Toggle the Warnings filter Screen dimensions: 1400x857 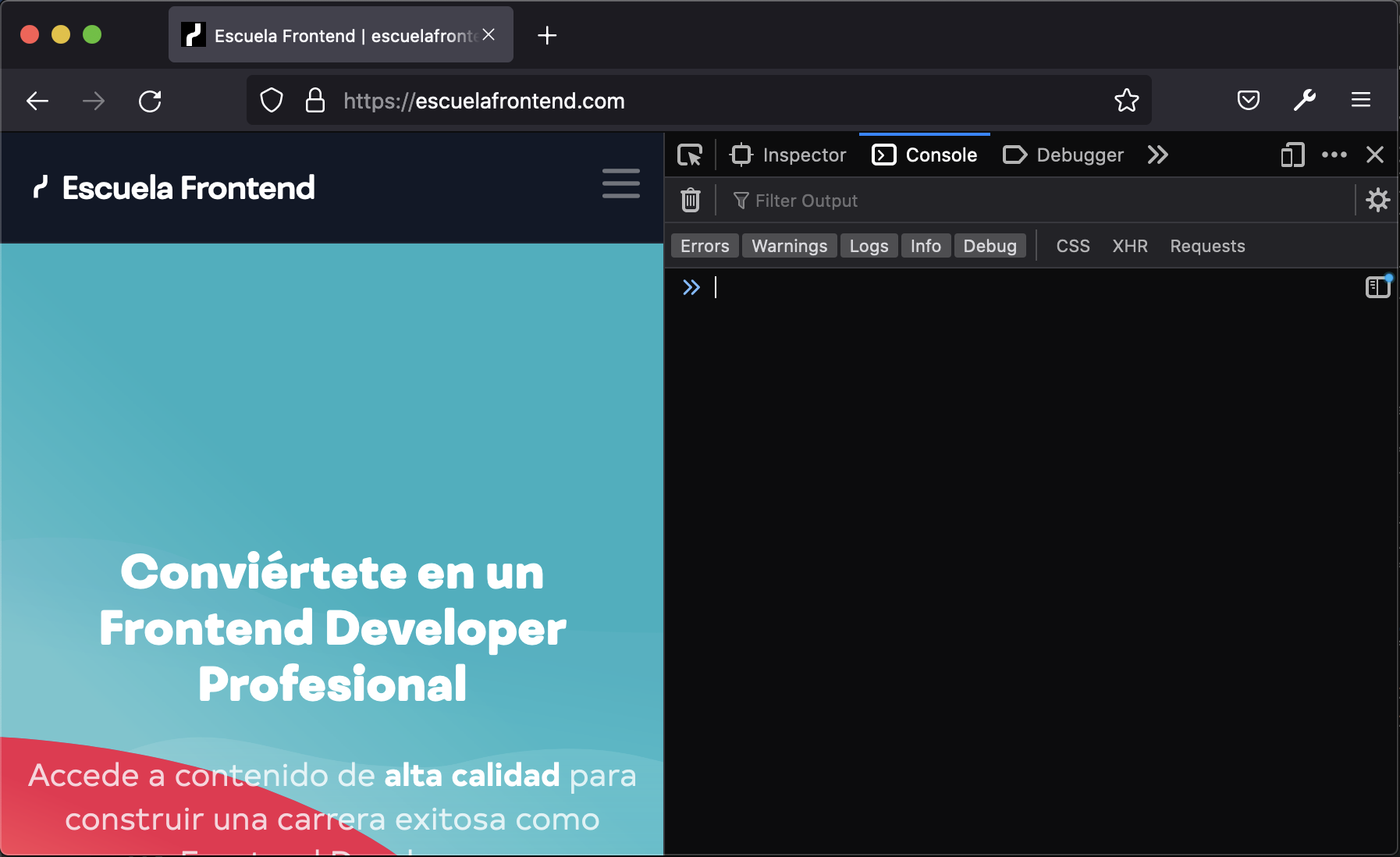789,245
